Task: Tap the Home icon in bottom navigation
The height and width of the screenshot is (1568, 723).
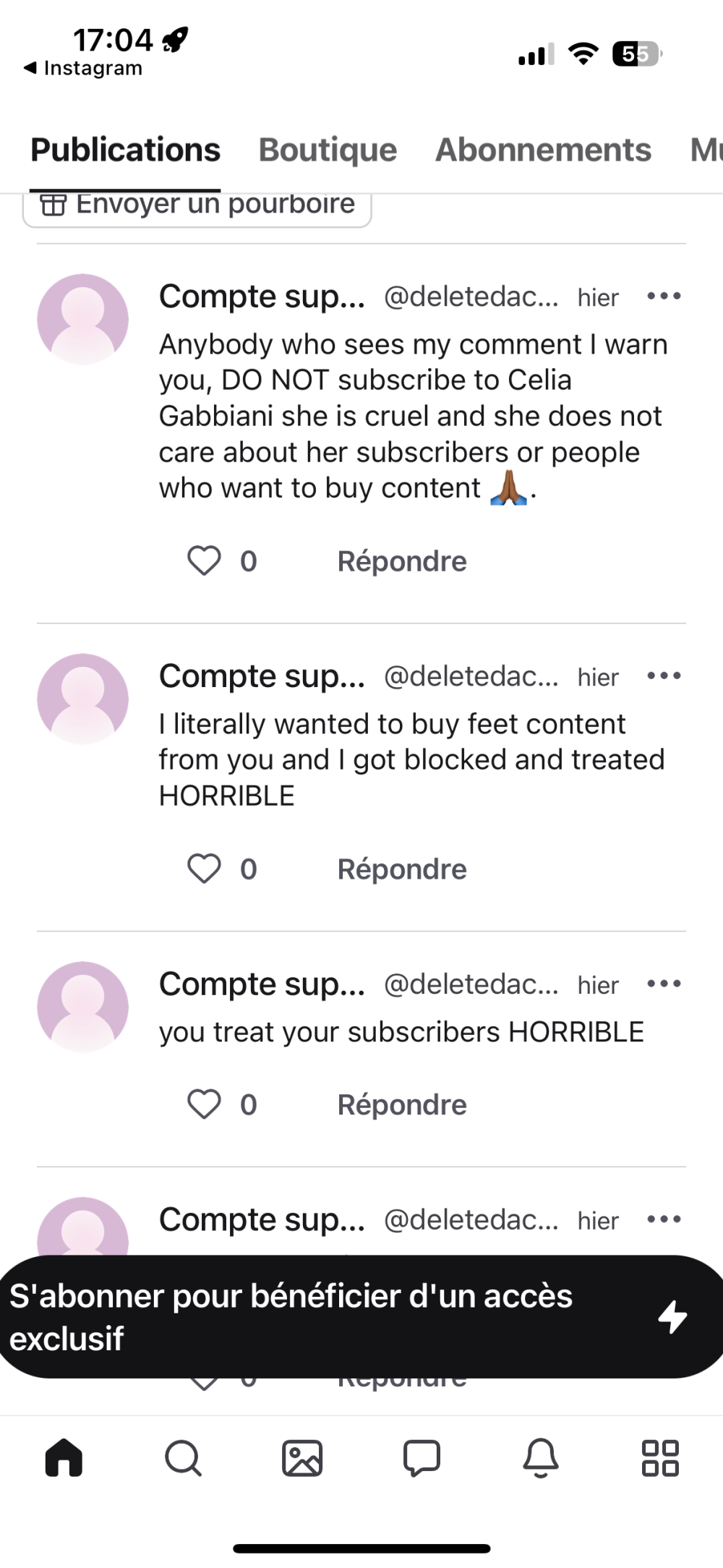Action: tap(64, 1457)
